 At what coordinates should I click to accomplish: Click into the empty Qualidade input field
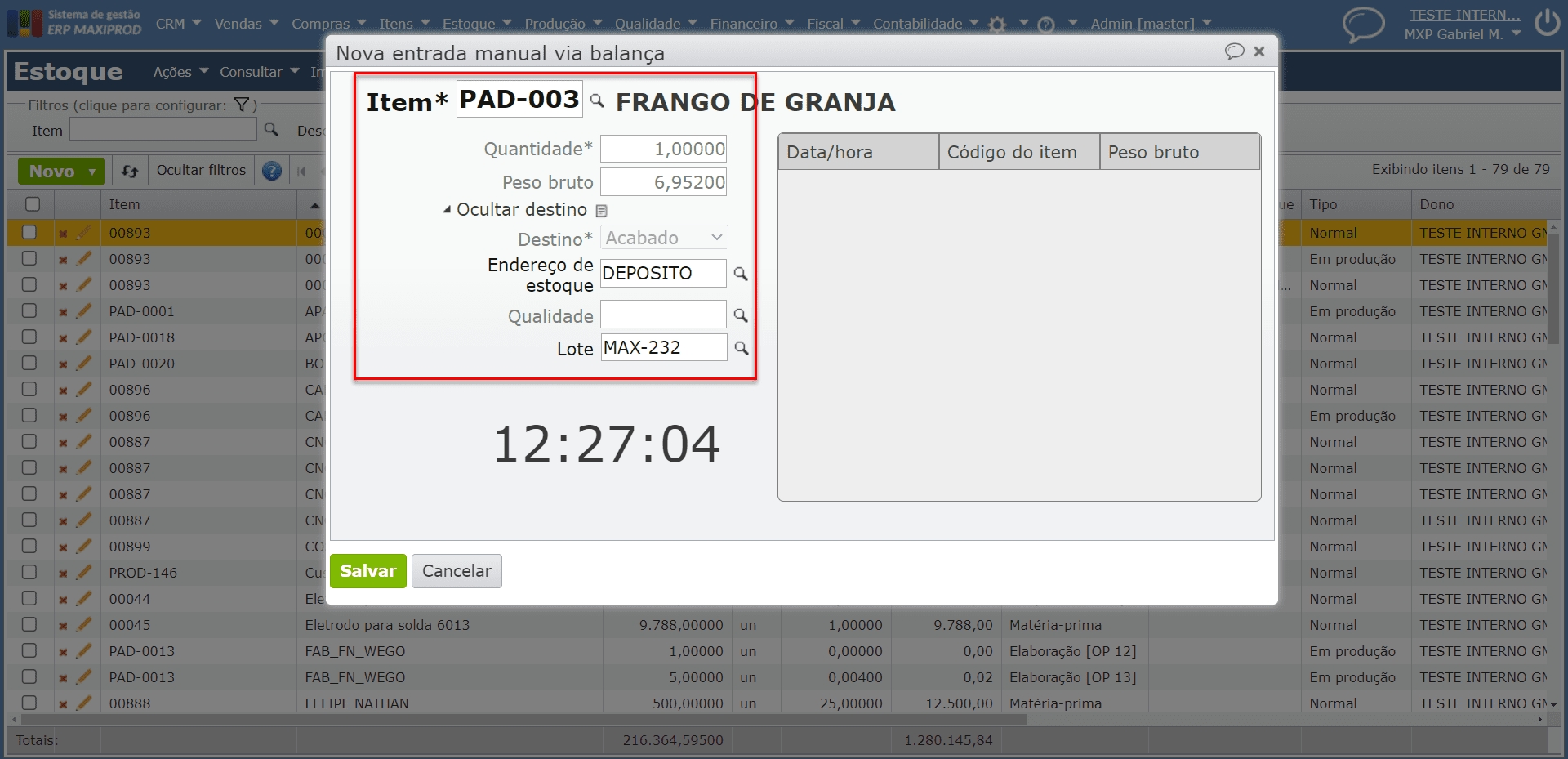(x=663, y=315)
